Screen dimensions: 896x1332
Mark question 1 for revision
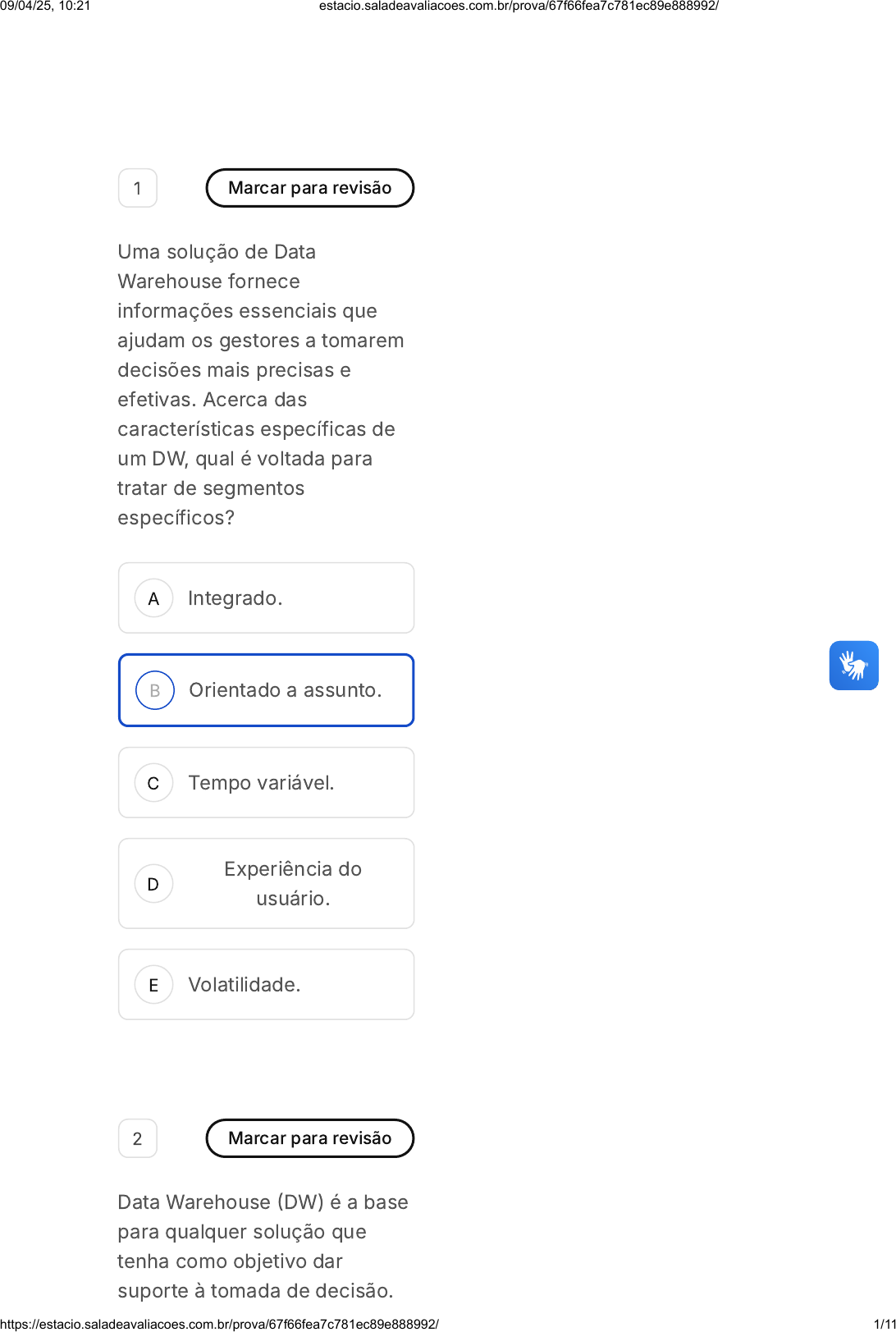310,188
